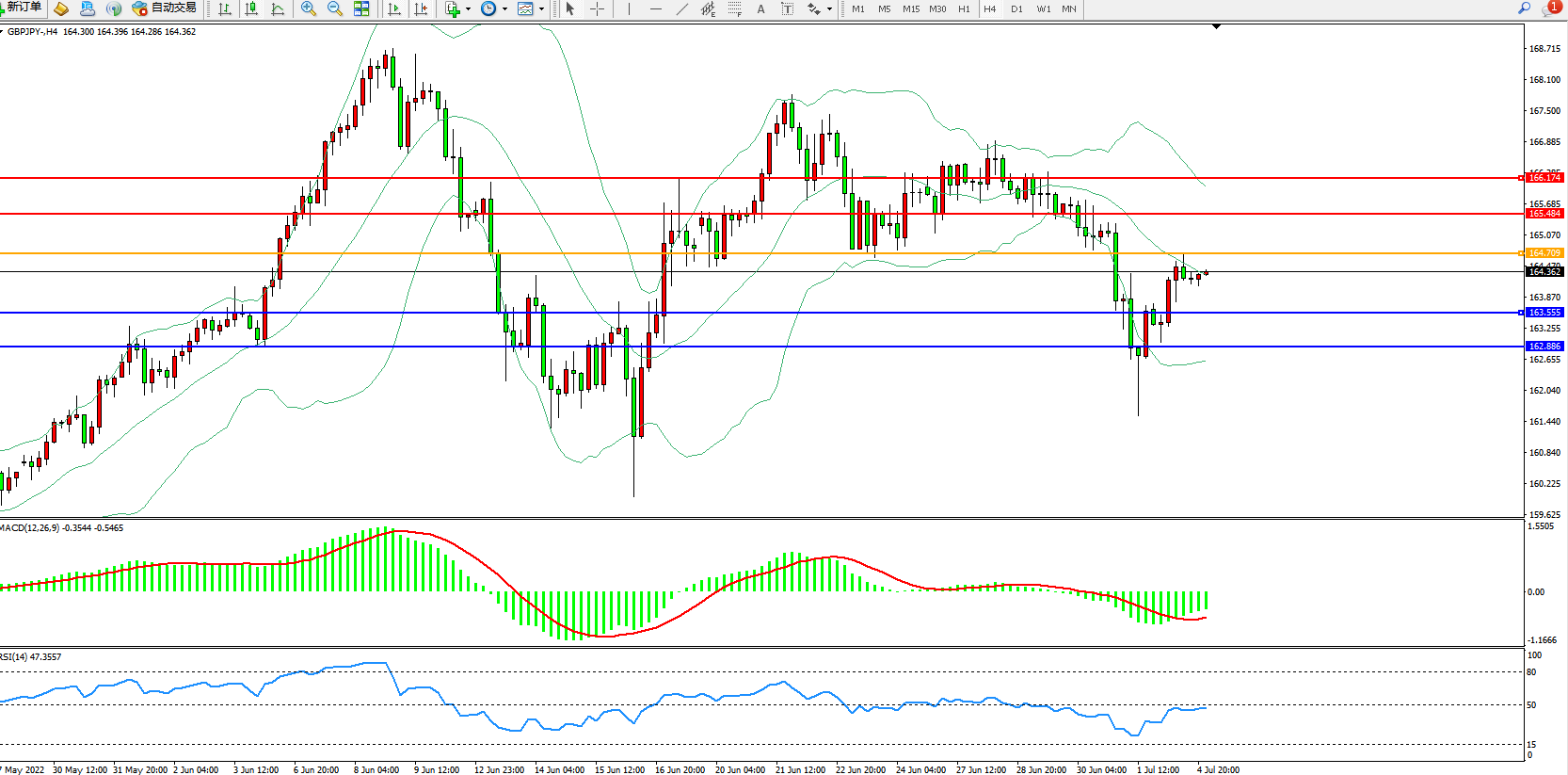The width and height of the screenshot is (1568, 775).
Task: Open the periodicity clock dropdown arrow
Action: point(504,9)
